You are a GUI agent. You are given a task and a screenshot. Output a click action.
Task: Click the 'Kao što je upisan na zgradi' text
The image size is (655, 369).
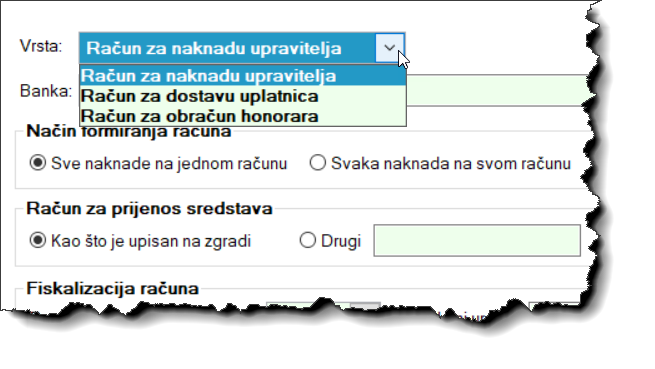point(151,241)
